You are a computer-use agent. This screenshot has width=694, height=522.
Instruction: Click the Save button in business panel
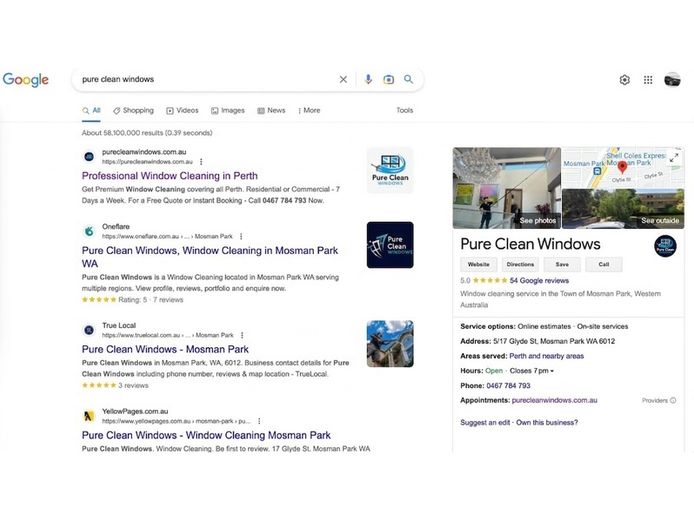(562, 264)
